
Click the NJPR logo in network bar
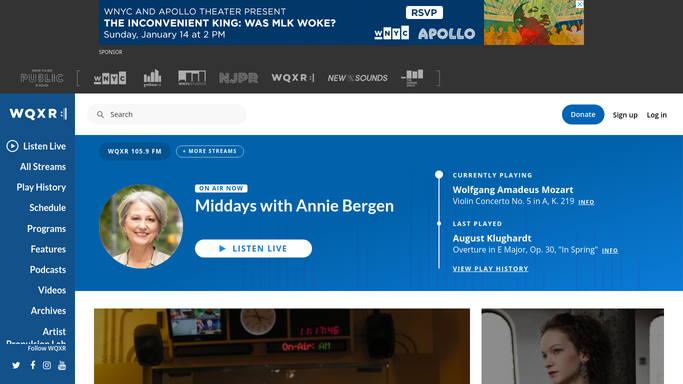click(238, 78)
